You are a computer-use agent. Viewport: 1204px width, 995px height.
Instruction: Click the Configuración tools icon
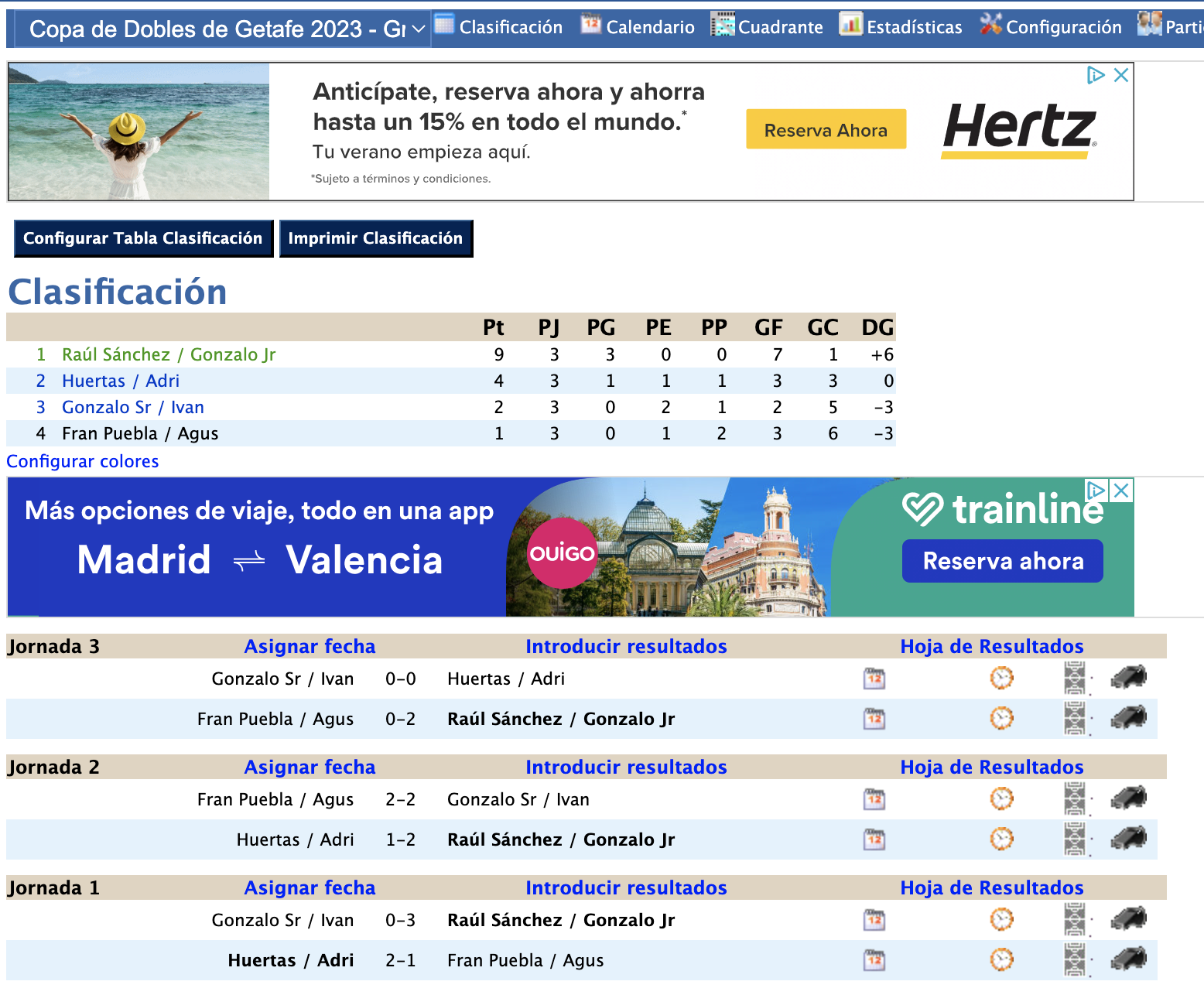990,25
